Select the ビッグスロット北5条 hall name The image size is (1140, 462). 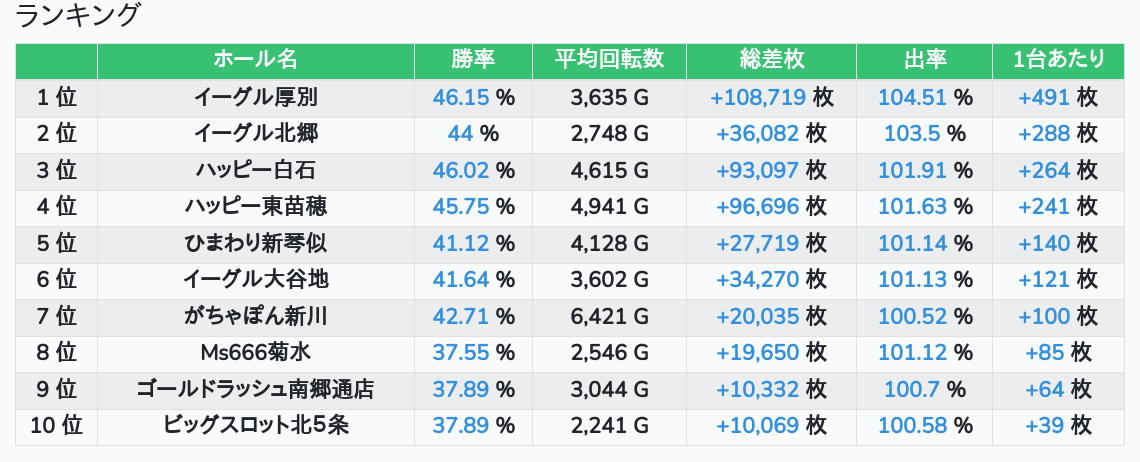[x=256, y=425]
